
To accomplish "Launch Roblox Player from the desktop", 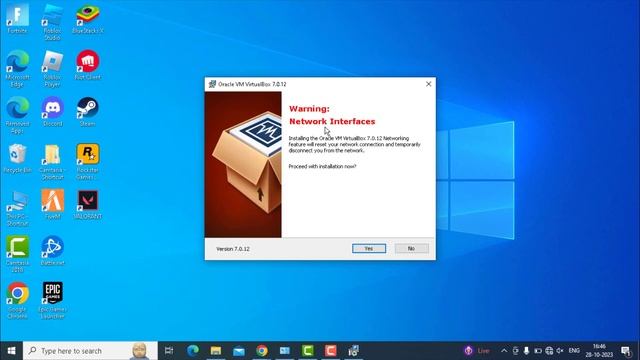I will [x=52, y=69].
